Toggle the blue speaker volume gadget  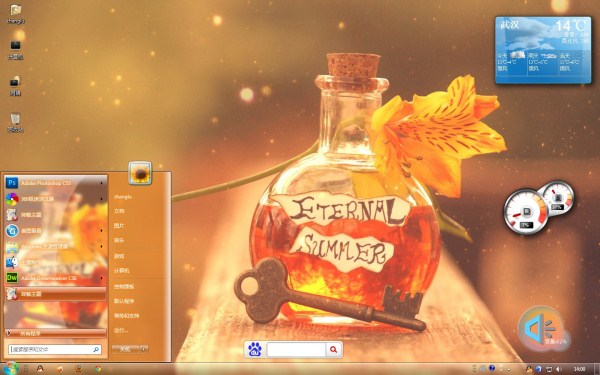(540, 328)
